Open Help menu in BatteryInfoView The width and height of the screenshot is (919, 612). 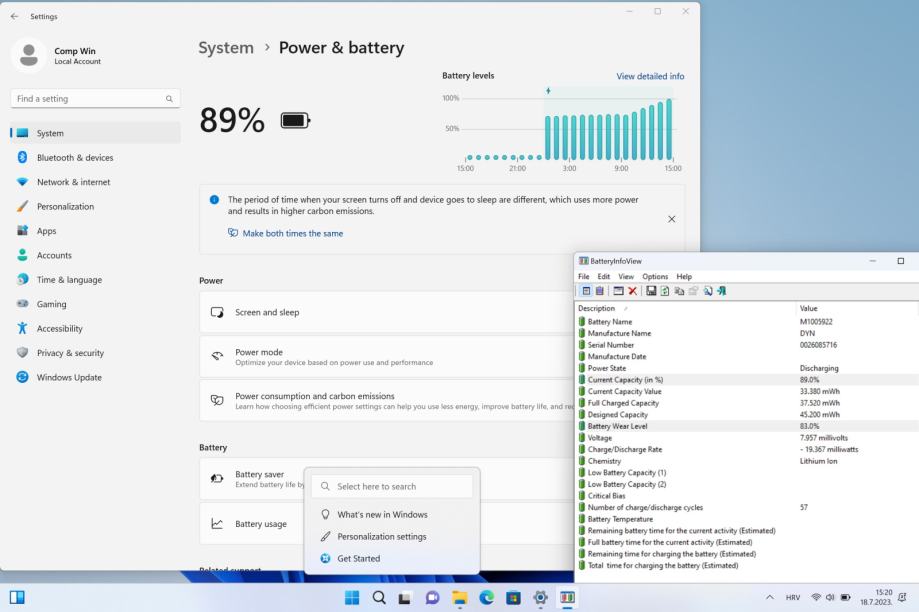point(684,276)
